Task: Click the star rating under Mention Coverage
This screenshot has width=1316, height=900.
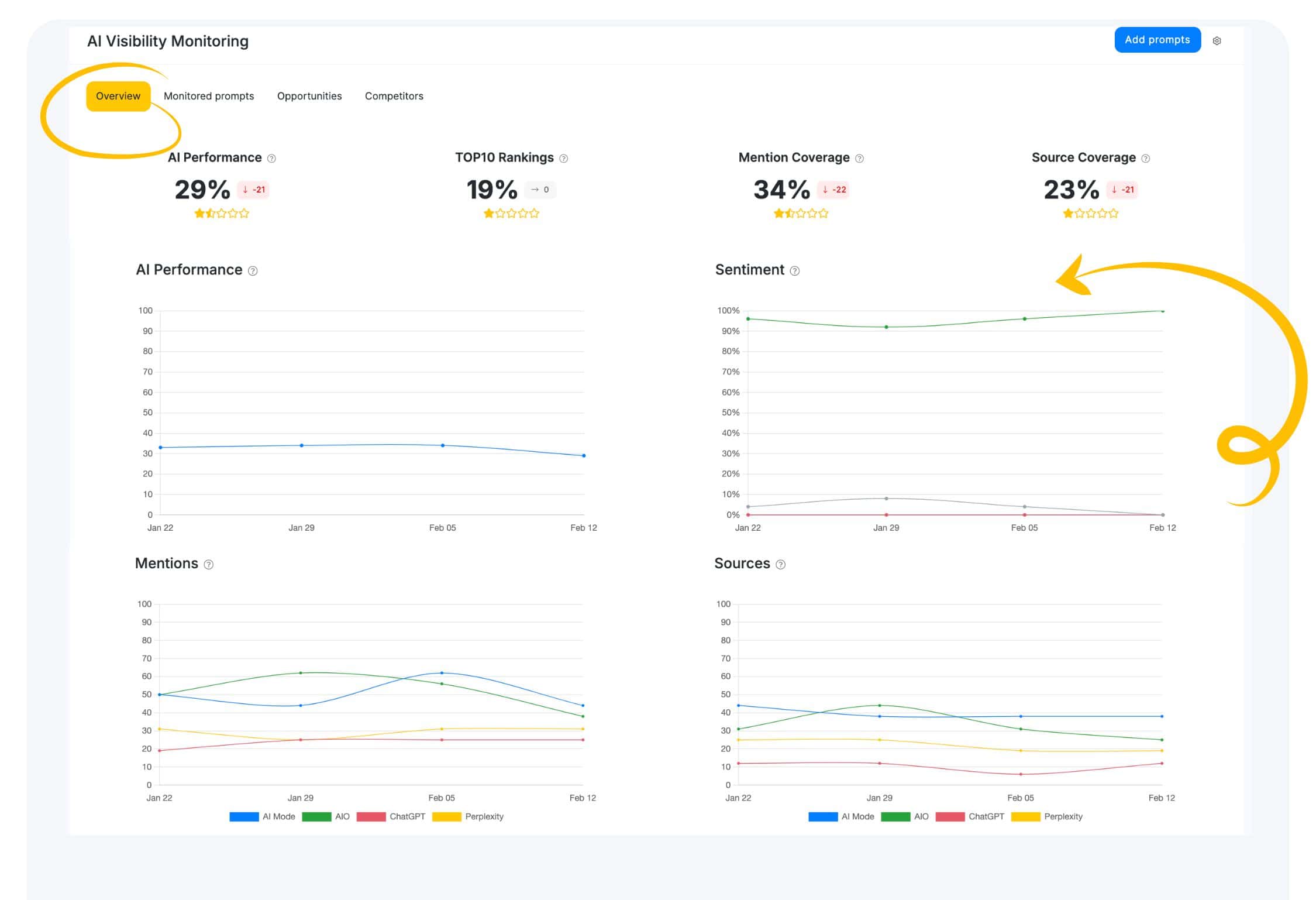Action: pyautogui.click(x=800, y=213)
